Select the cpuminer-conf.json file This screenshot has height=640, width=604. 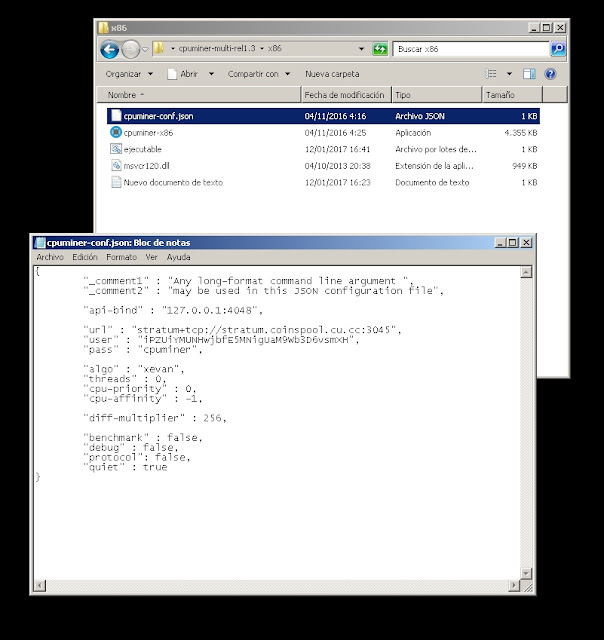[x=323, y=116]
